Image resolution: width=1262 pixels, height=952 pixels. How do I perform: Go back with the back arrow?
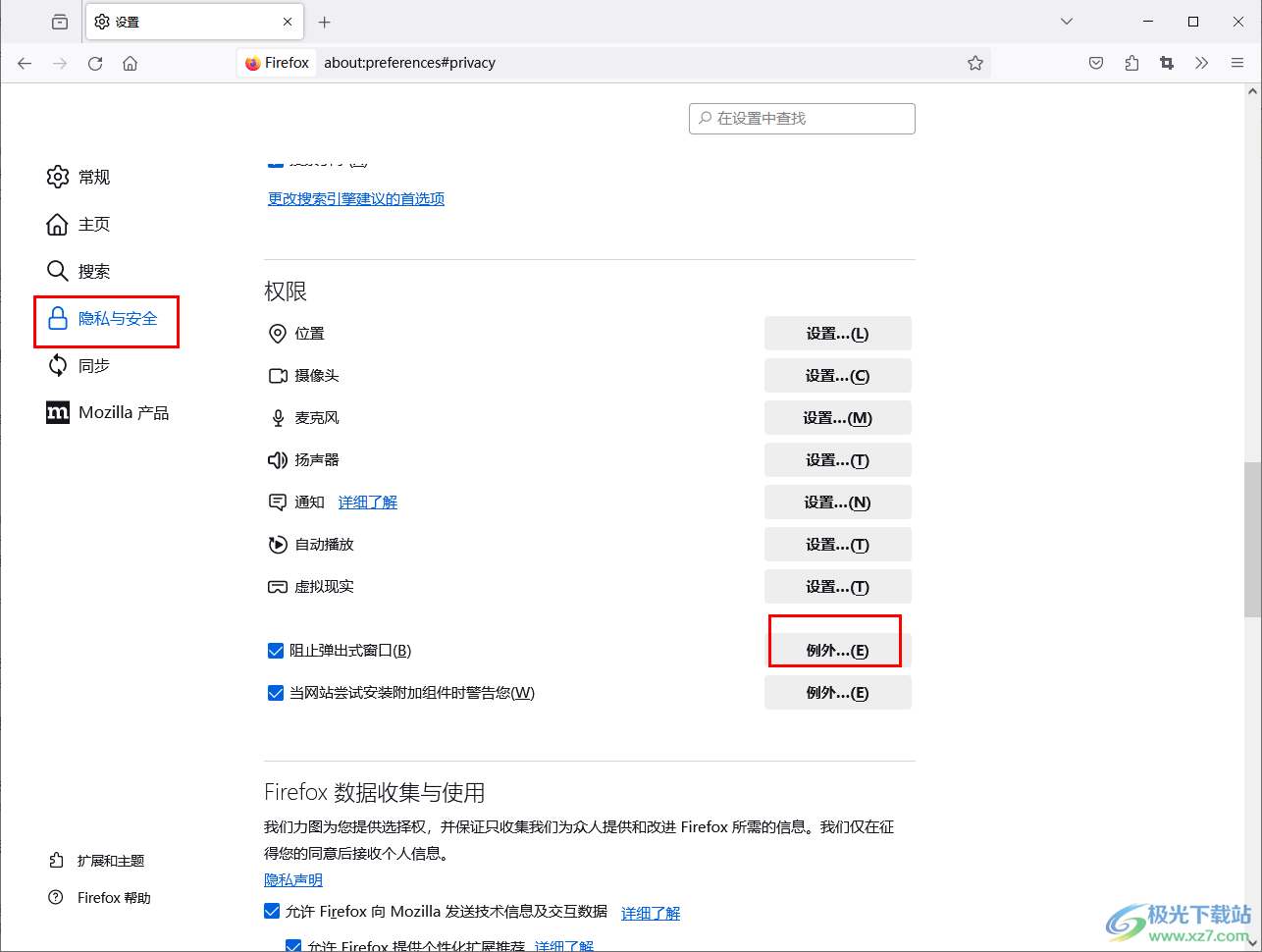(x=25, y=63)
